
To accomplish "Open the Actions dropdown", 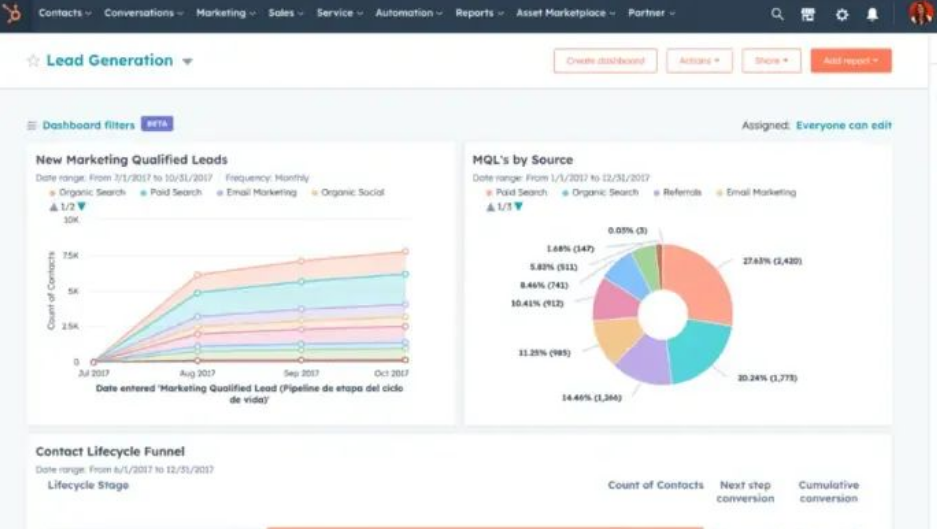I will (699, 61).
